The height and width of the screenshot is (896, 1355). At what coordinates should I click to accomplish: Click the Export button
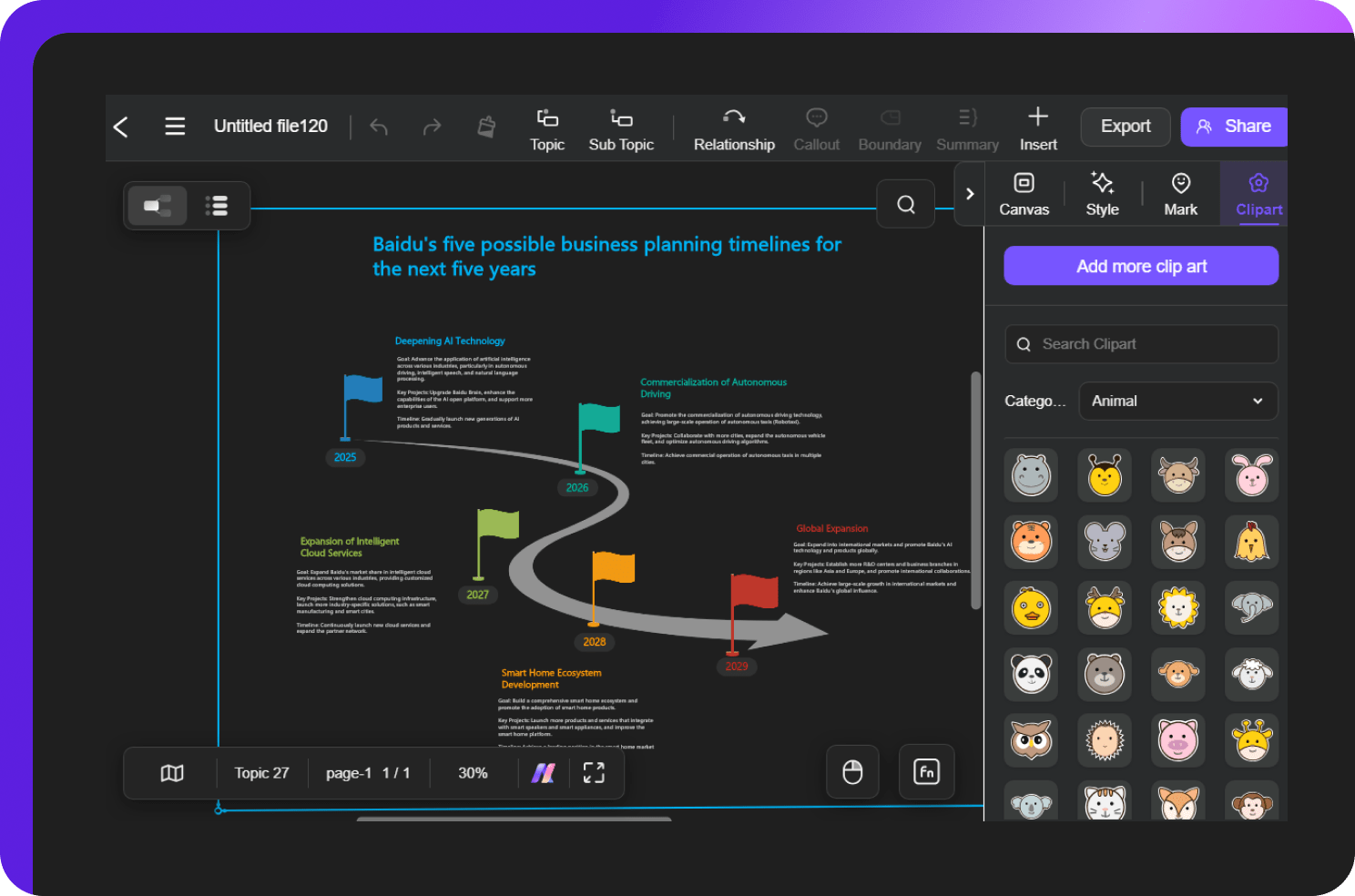(1126, 127)
